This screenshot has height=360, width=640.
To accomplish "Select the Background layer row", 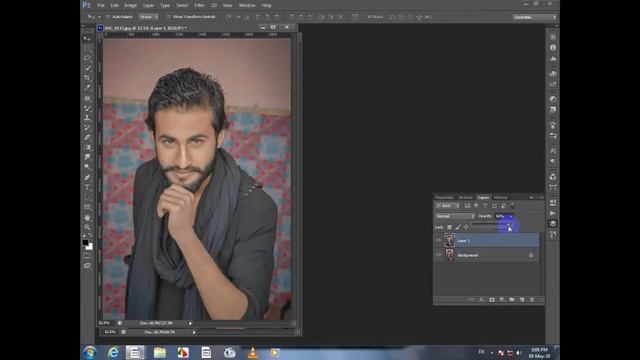I will 486,255.
